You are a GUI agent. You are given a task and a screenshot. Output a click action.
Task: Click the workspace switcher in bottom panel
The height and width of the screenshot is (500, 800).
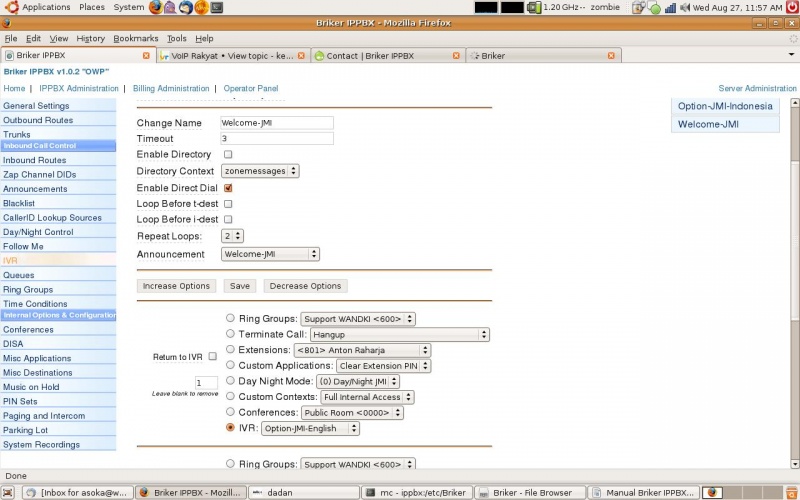[x=741, y=492]
